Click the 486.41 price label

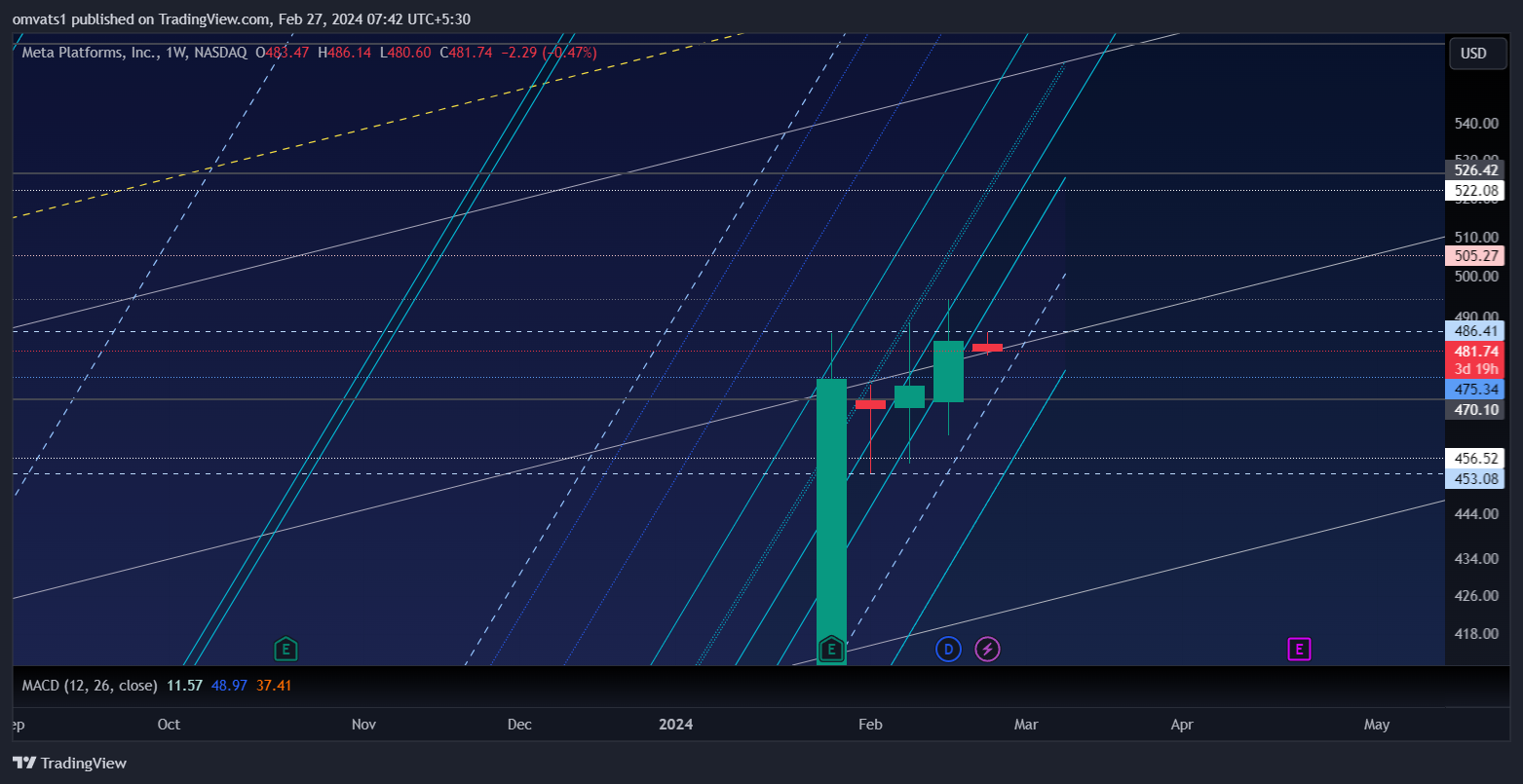pos(1475,331)
